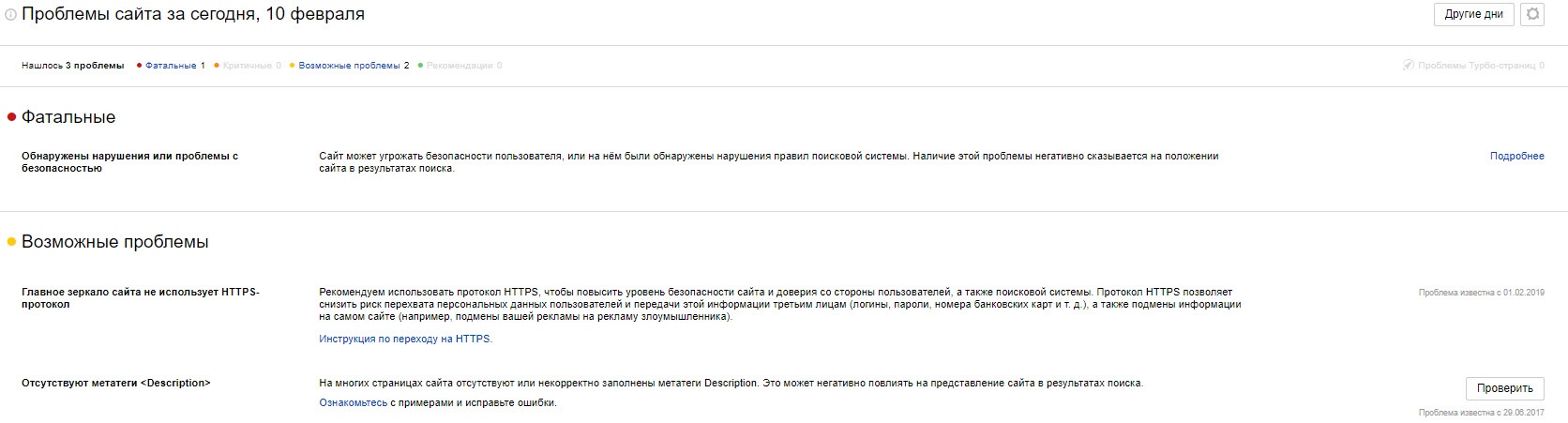Select the Критичные 0 filter
The height and width of the screenshot is (423, 1568).
pos(251,66)
